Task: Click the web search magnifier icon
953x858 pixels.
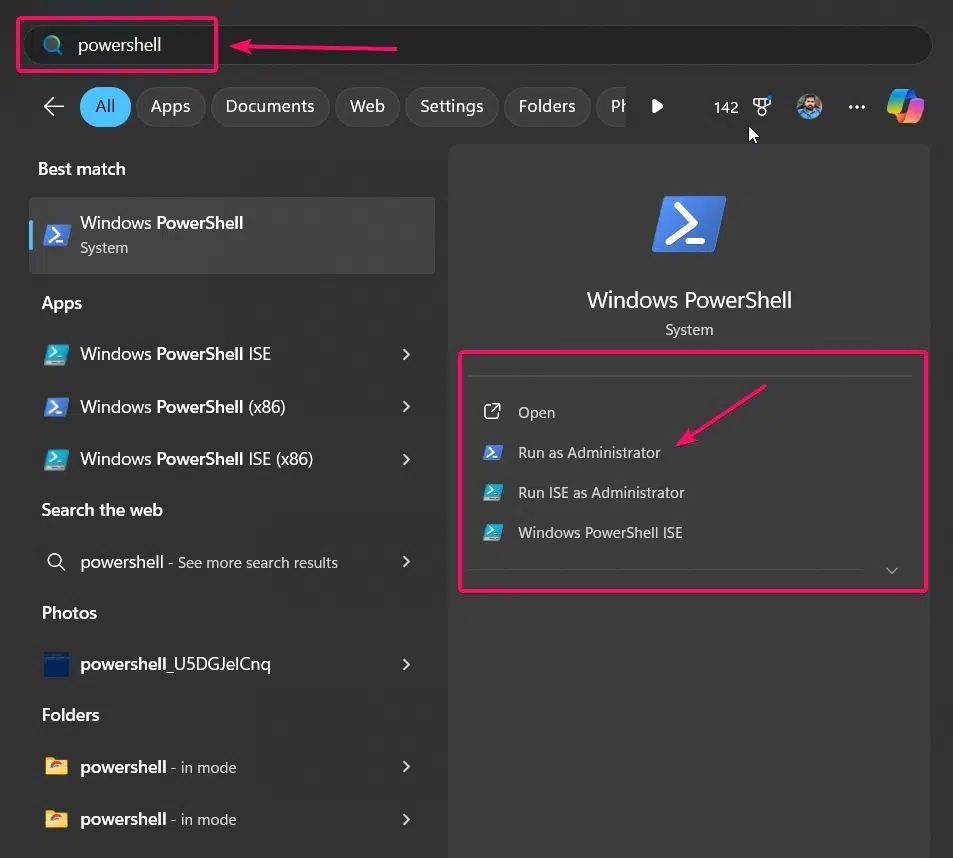Action: point(56,562)
